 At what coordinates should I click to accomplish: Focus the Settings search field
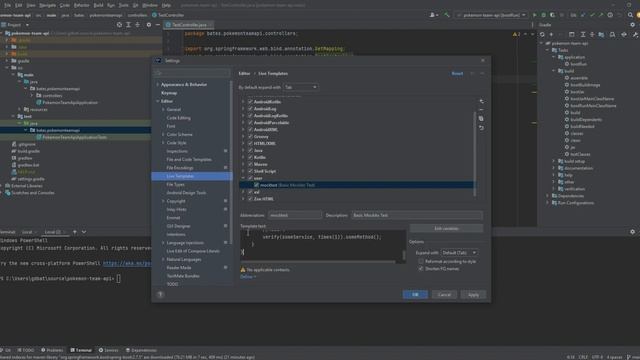click(191, 73)
